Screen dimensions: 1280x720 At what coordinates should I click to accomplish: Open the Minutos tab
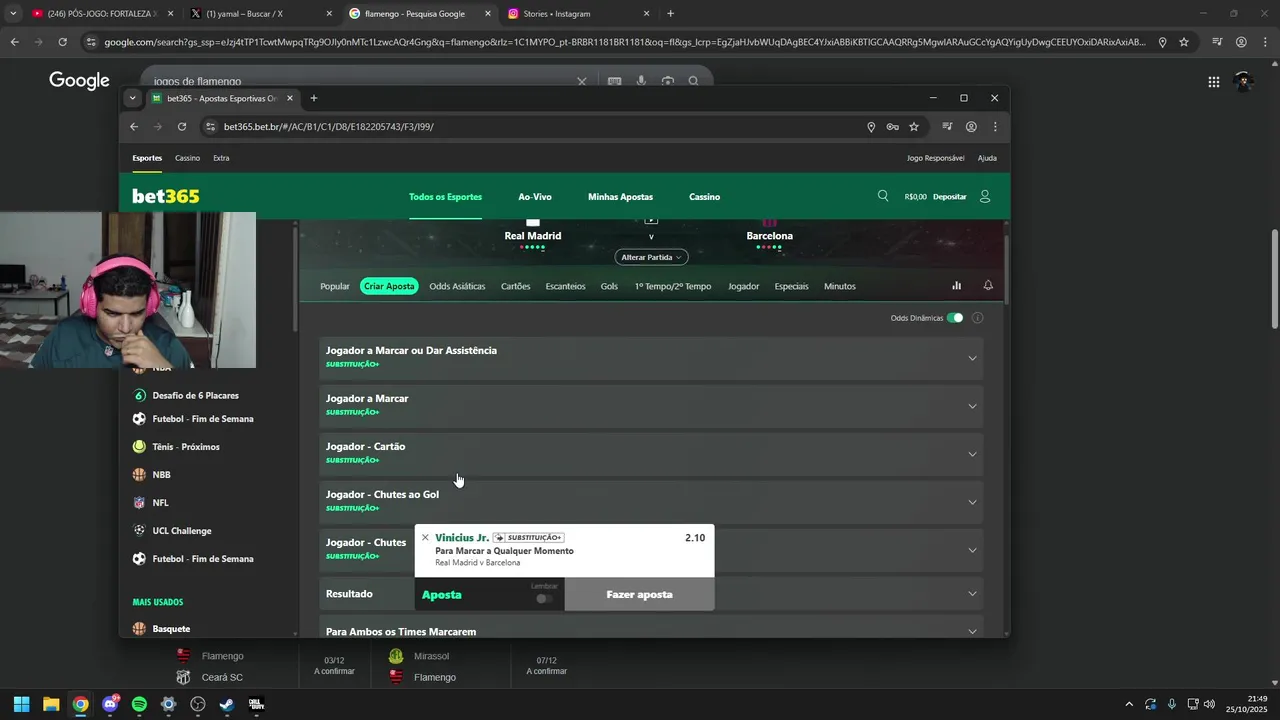click(840, 286)
